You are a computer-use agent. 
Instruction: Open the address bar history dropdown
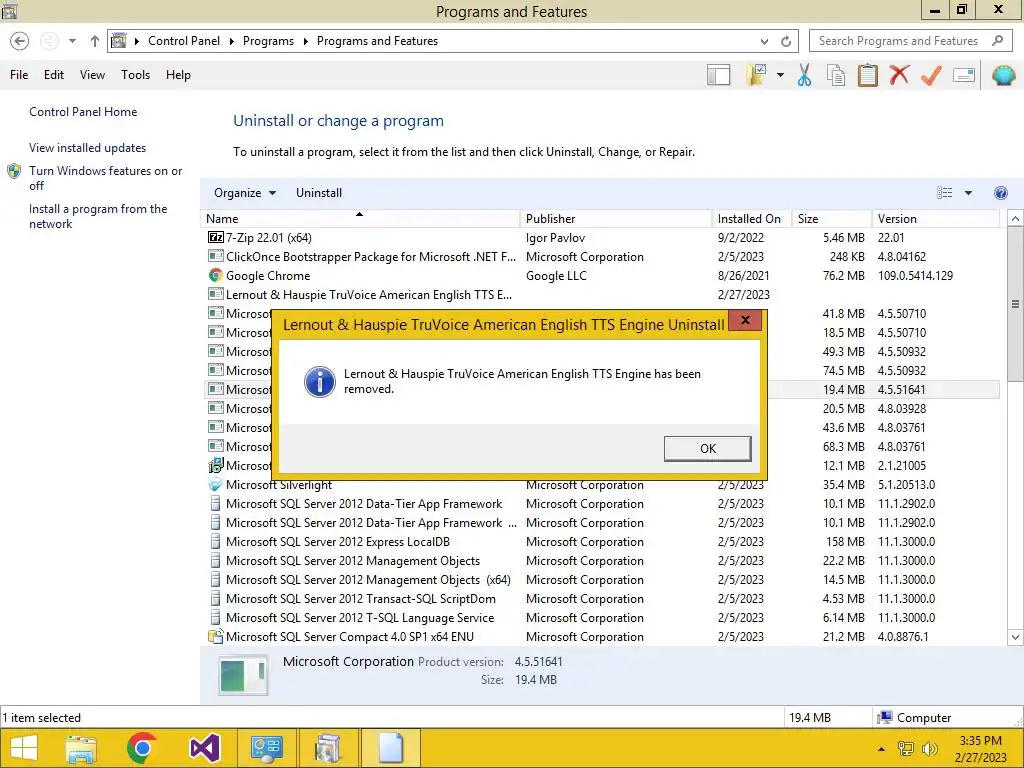764,41
